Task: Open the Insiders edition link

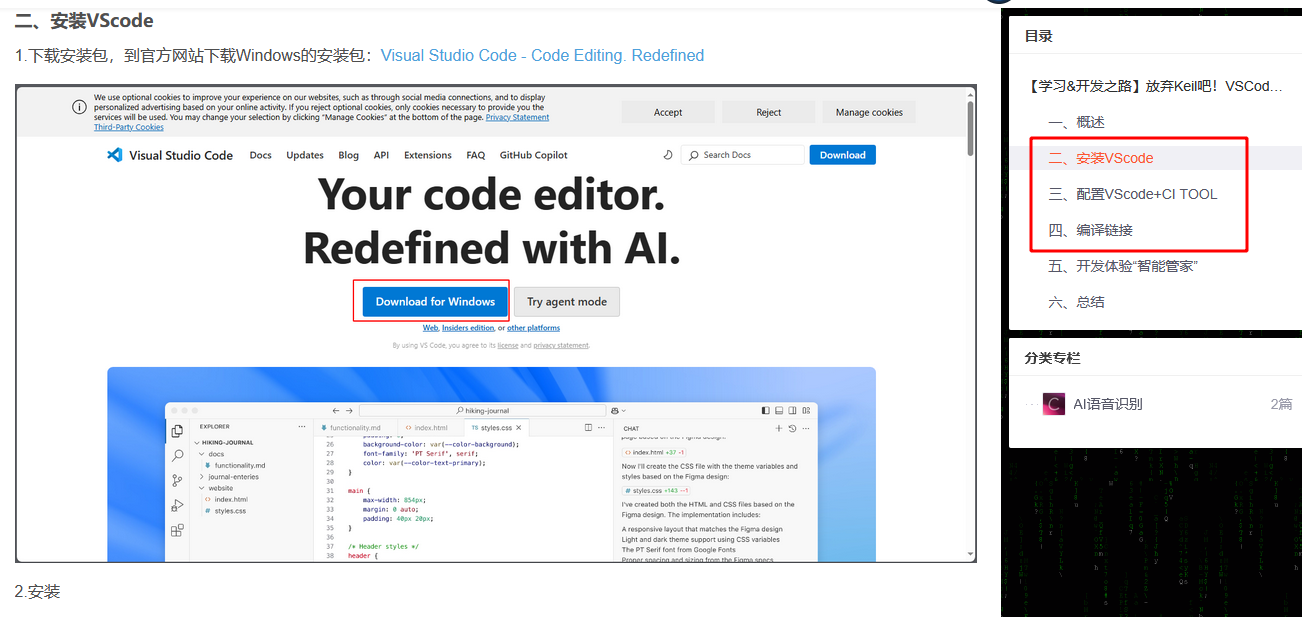Action: point(468,328)
